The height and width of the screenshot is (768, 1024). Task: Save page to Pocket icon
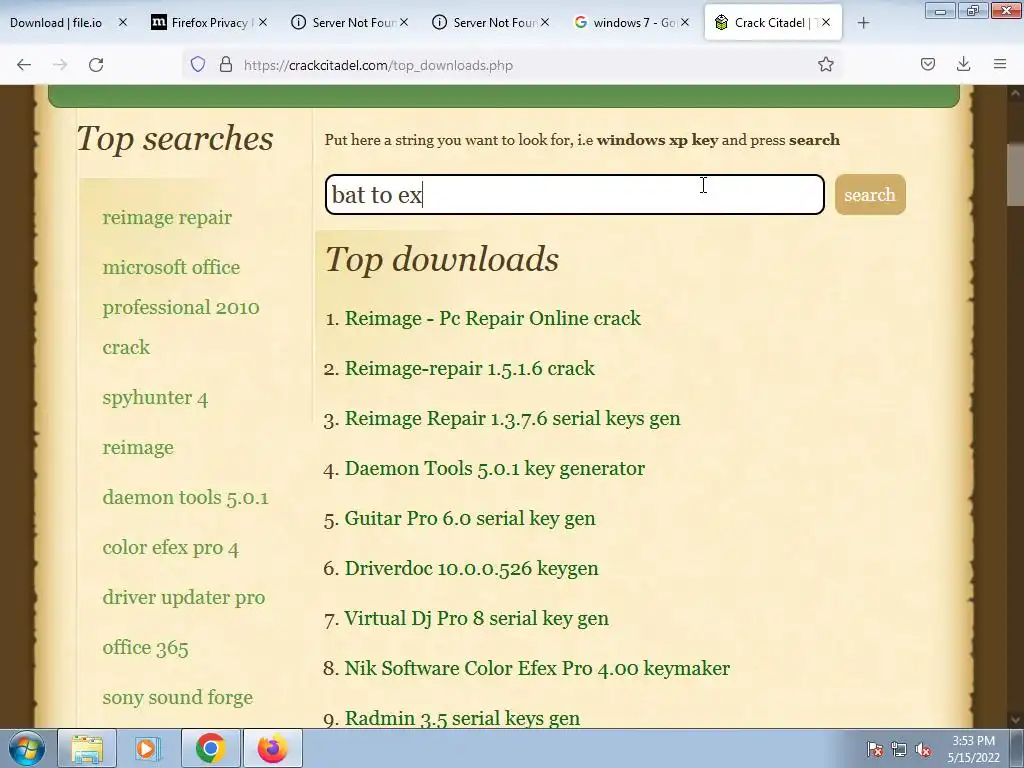pyautogui.click(x=927, y=64)
